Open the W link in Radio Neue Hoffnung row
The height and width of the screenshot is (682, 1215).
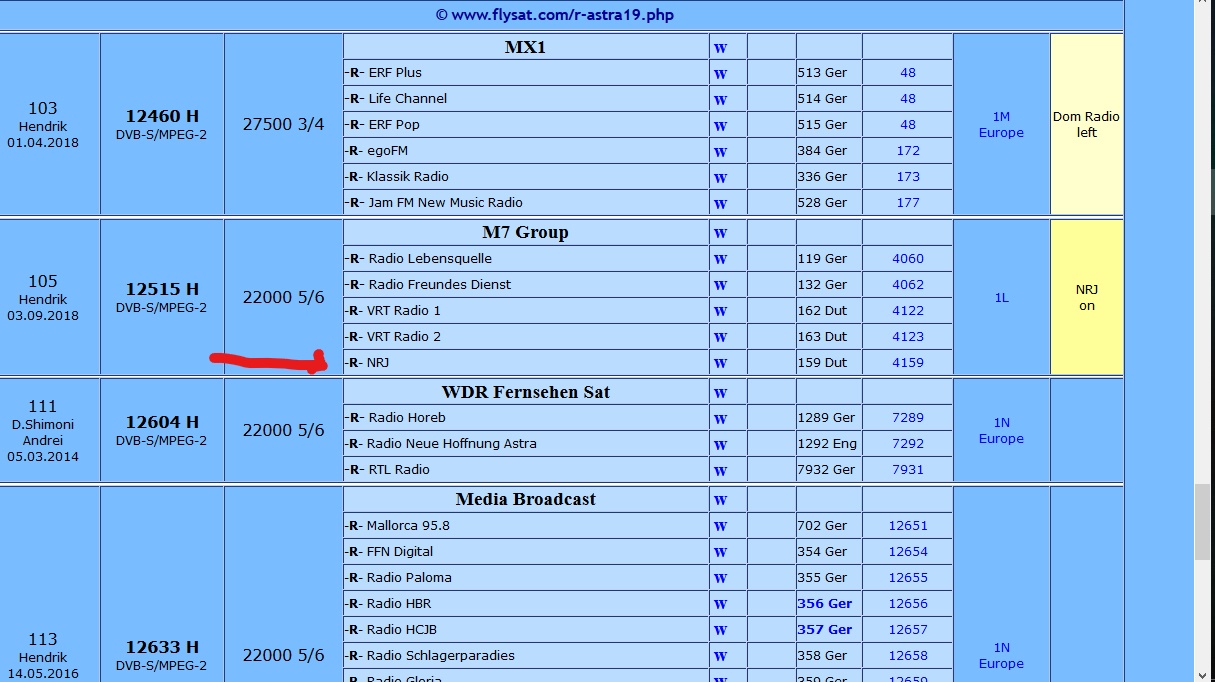[x=720, y=444]
